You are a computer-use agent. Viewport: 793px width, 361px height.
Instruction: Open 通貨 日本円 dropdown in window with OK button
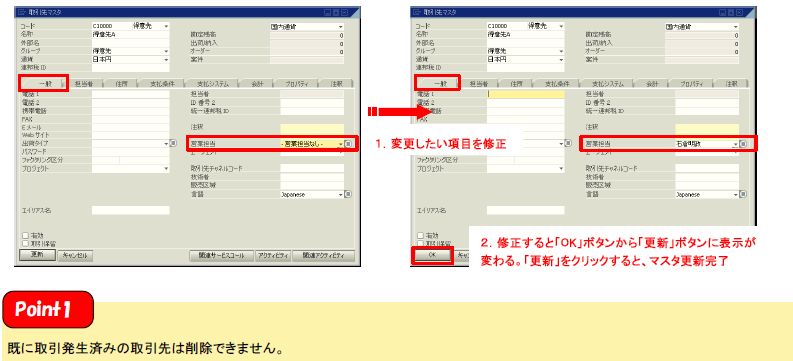pos(561,59)
